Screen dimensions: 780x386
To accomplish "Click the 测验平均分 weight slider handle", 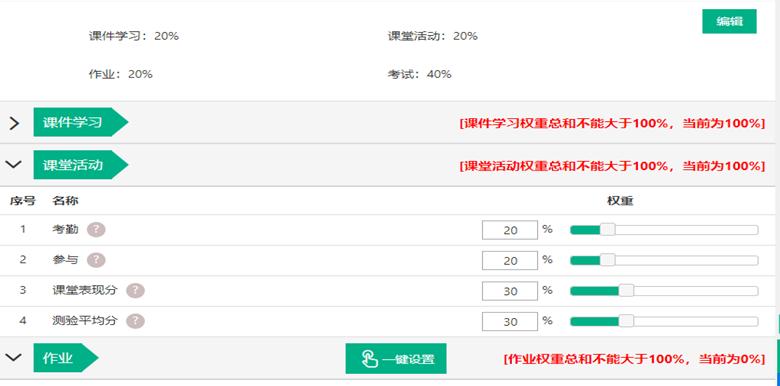I will pyautogui.click(x=626, y=321).
